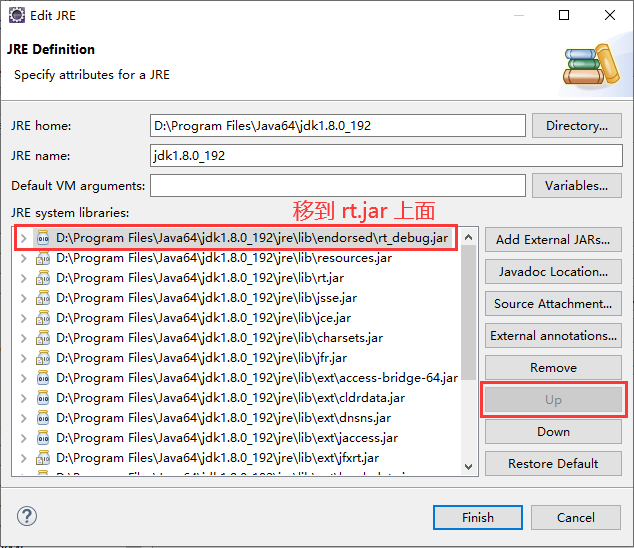Click the jar icon beside rt_debug.jar
Viewport: 634px width, 548px height.
[x=42, y=238]
